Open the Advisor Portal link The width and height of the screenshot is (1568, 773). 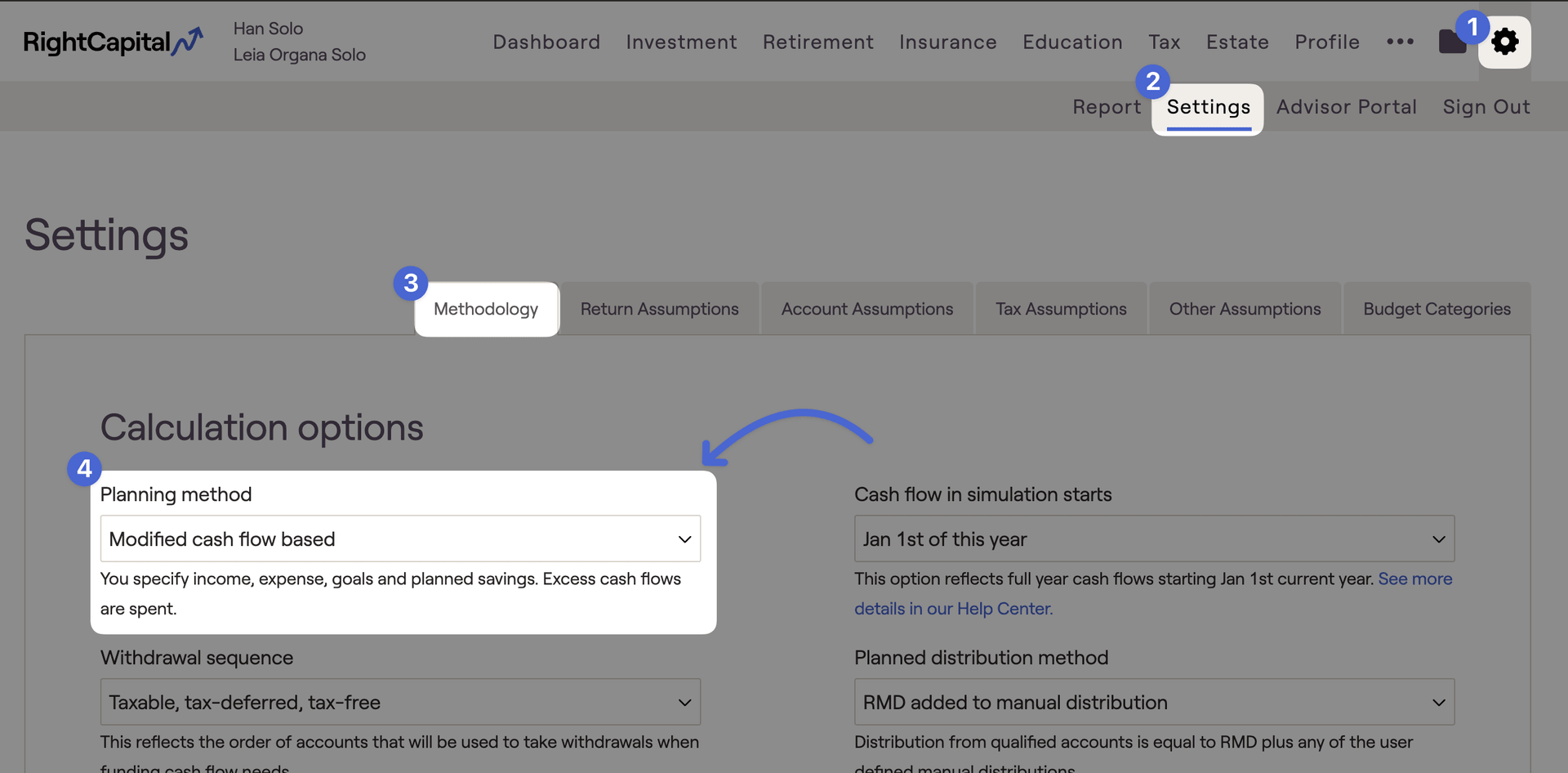(x=1346, y=107)
